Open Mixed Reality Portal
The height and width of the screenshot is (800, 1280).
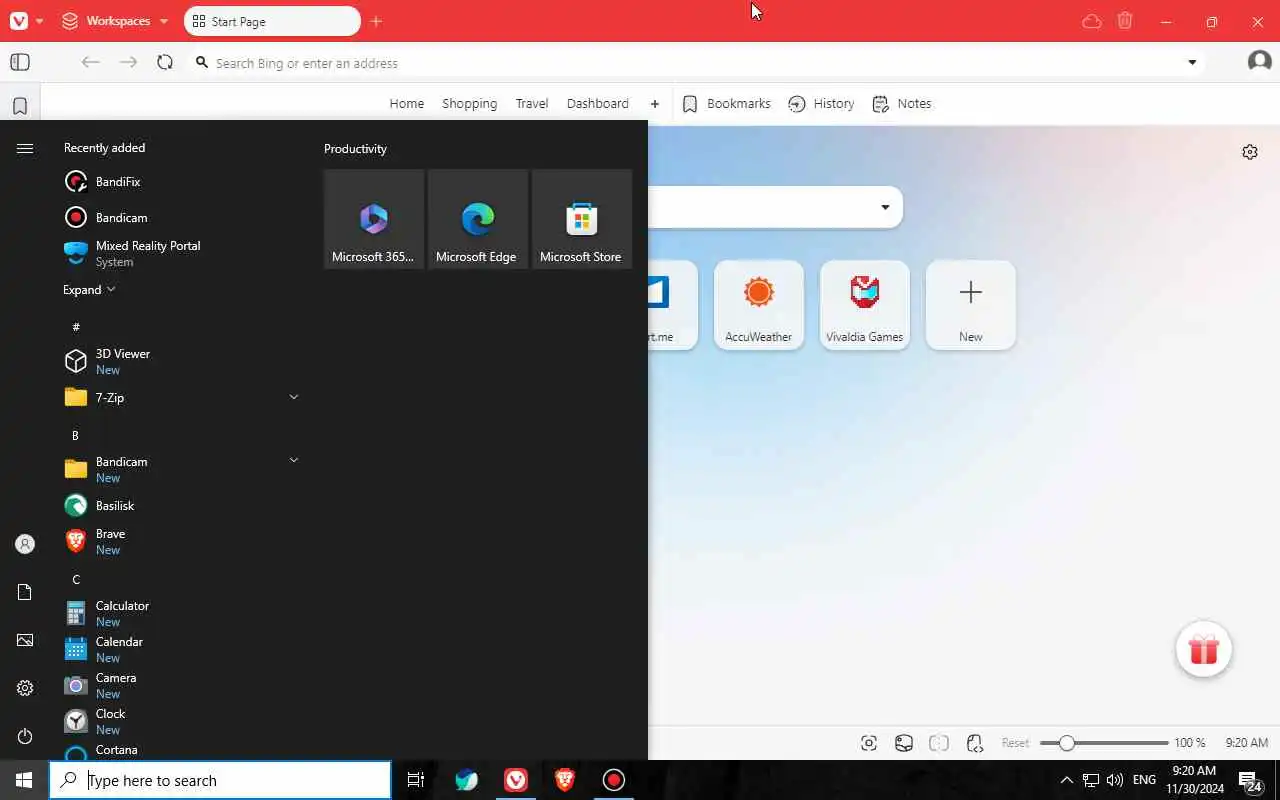(x=180, y=253)
